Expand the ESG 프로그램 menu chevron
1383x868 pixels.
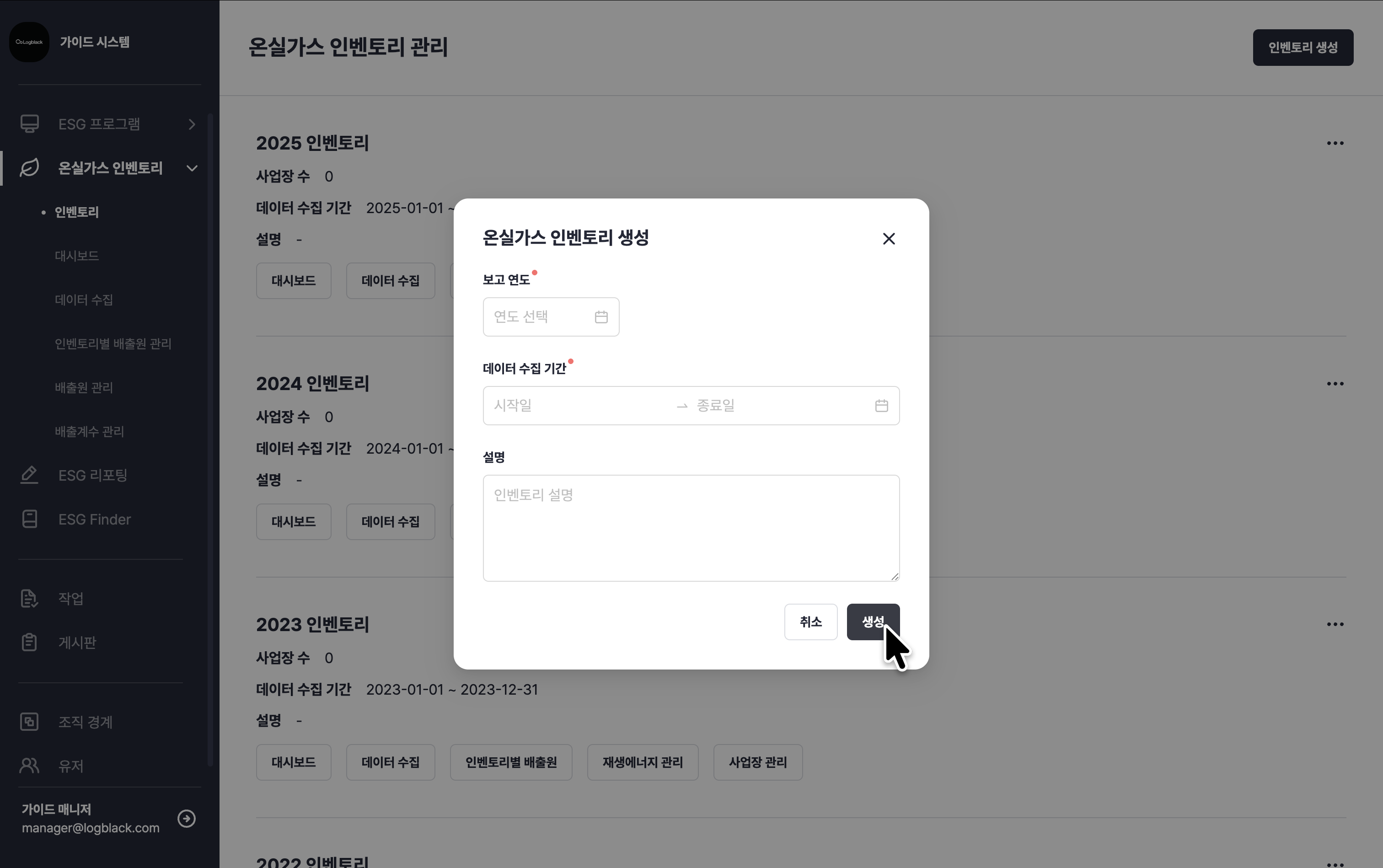[x=192, y=124]
